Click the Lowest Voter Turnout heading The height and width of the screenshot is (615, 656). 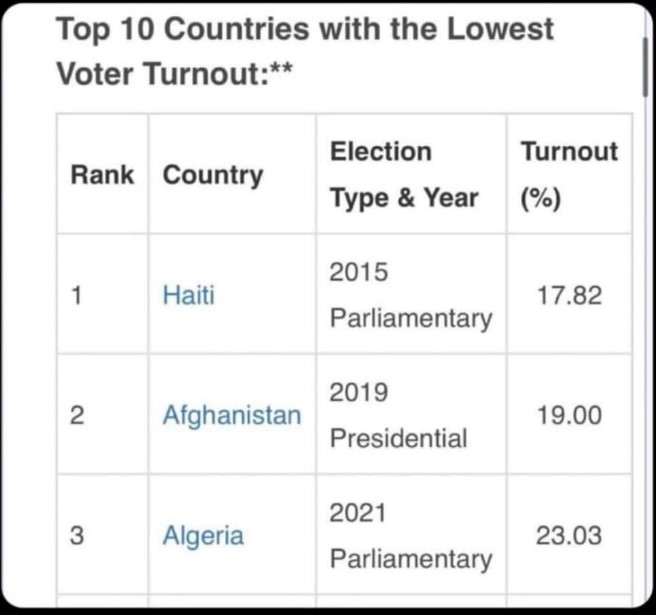[305, 50]
